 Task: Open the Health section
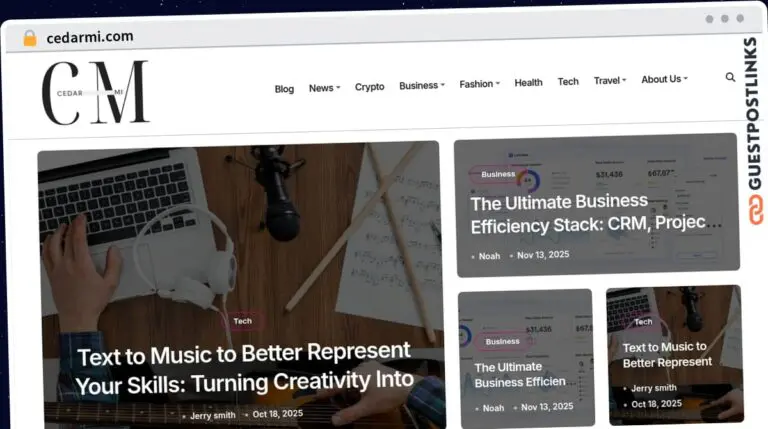click(528, 82)
